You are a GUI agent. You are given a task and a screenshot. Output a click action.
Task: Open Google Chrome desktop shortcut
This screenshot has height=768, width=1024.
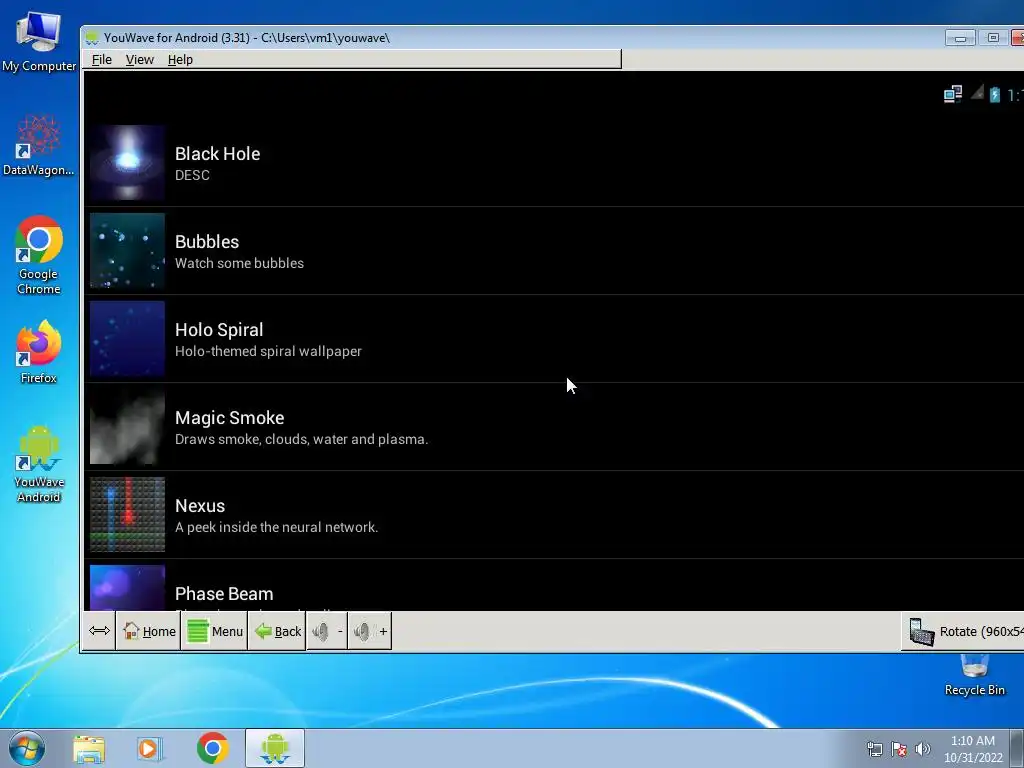39,255
